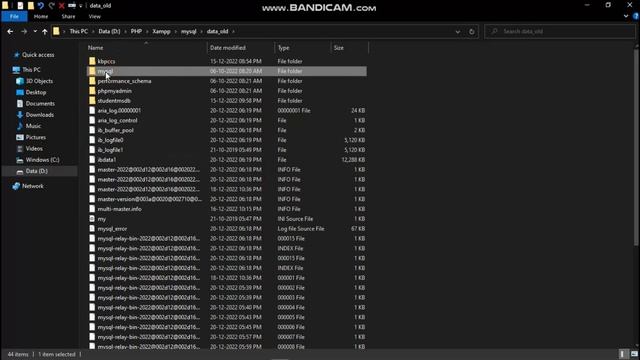Viewport: 640px width, 360px height.
Task: Select the kbpccs folder icon
Action: [x=92, y=61]
